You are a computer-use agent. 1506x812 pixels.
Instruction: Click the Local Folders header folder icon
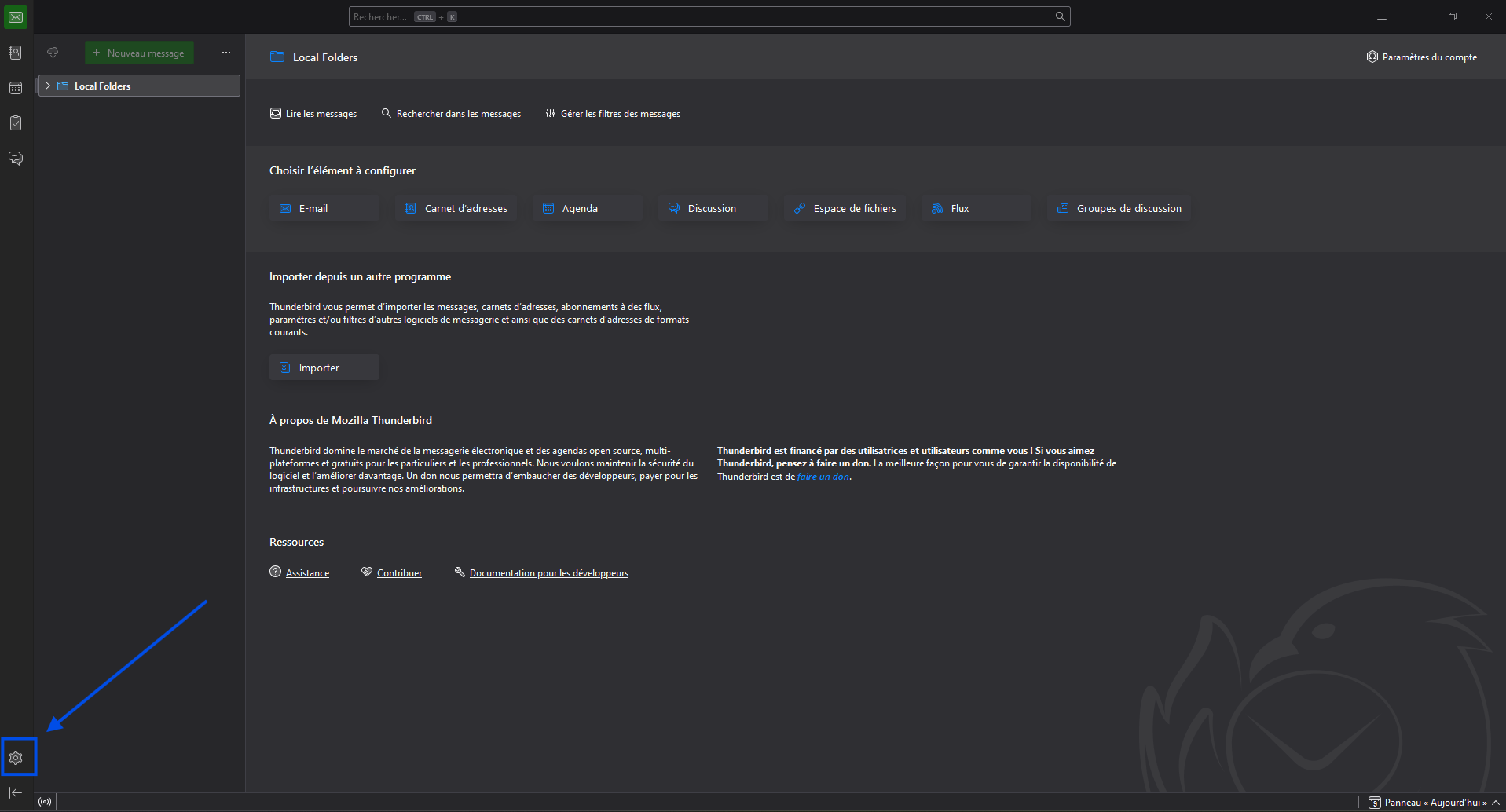tap(277, 57)
